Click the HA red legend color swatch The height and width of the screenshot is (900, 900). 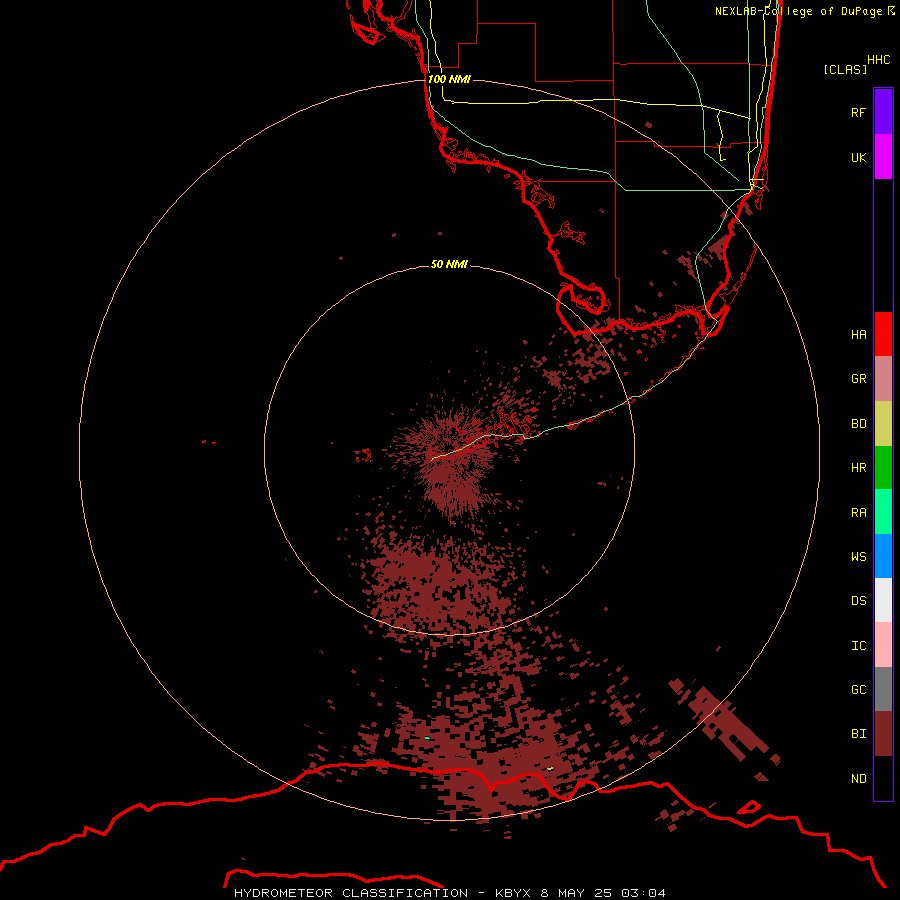pyautogui.click(x=883, y=334)
